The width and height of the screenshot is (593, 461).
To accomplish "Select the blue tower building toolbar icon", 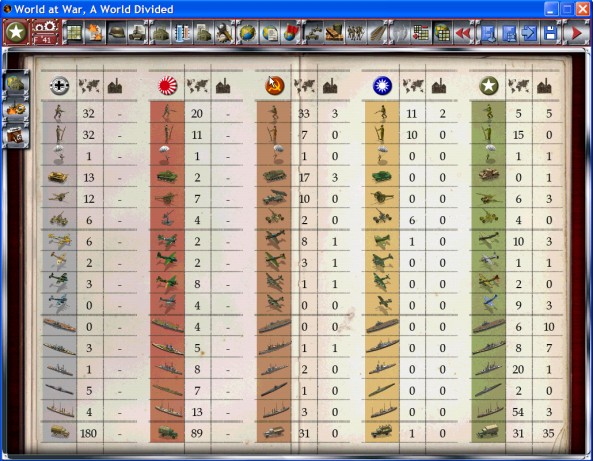I will (182, 33).
